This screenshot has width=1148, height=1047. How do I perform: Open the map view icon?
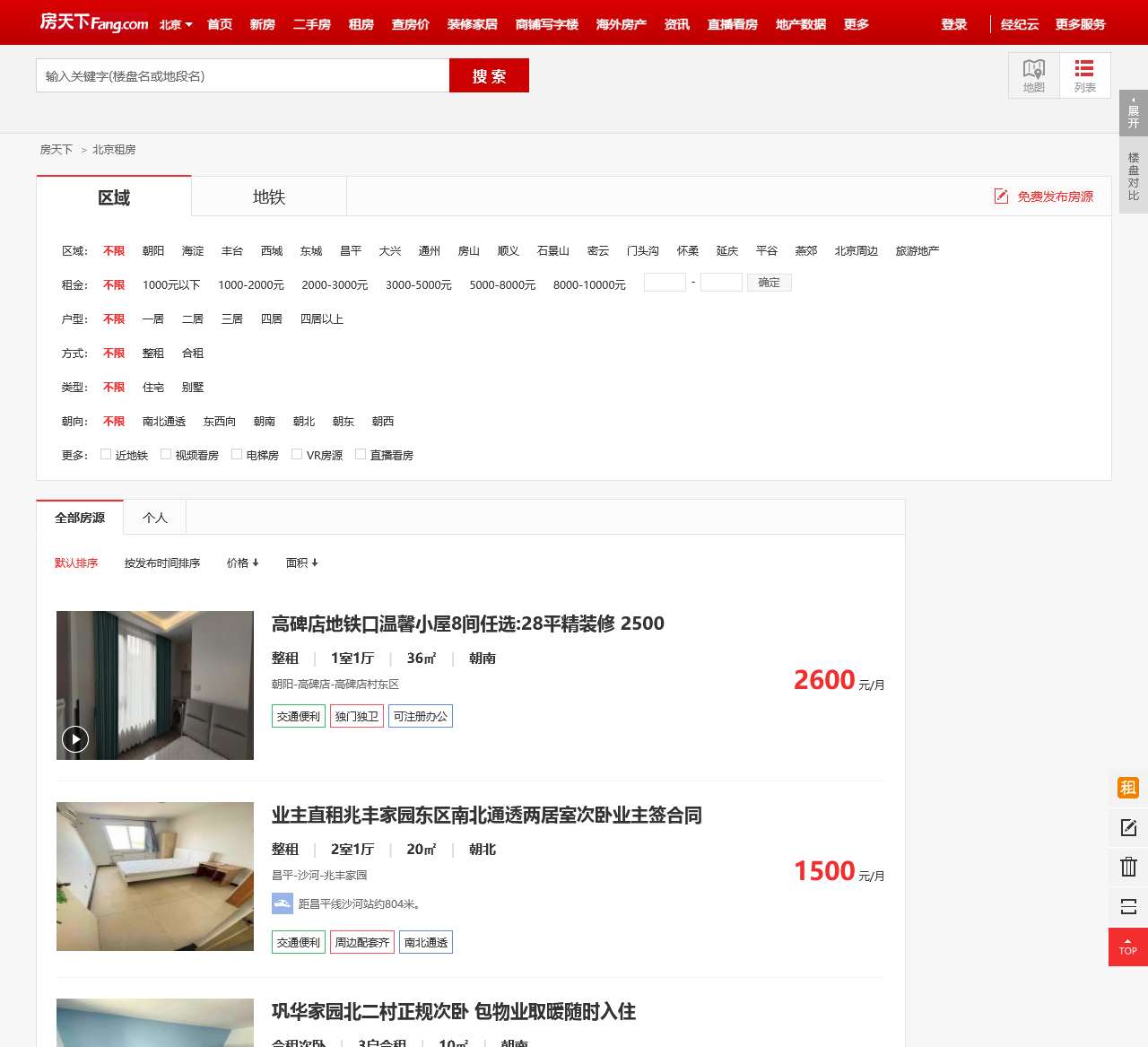tap(1034, 75)
